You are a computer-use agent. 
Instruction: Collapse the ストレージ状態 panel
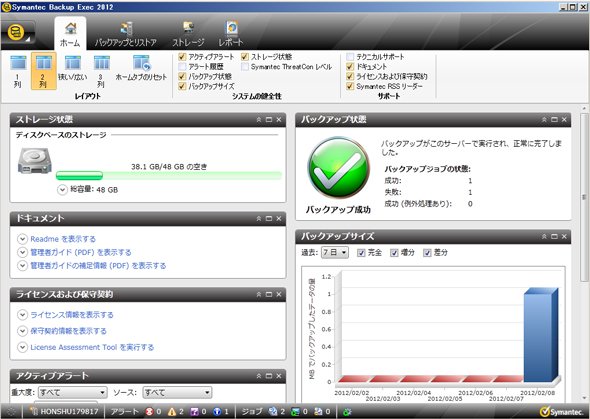259,120
